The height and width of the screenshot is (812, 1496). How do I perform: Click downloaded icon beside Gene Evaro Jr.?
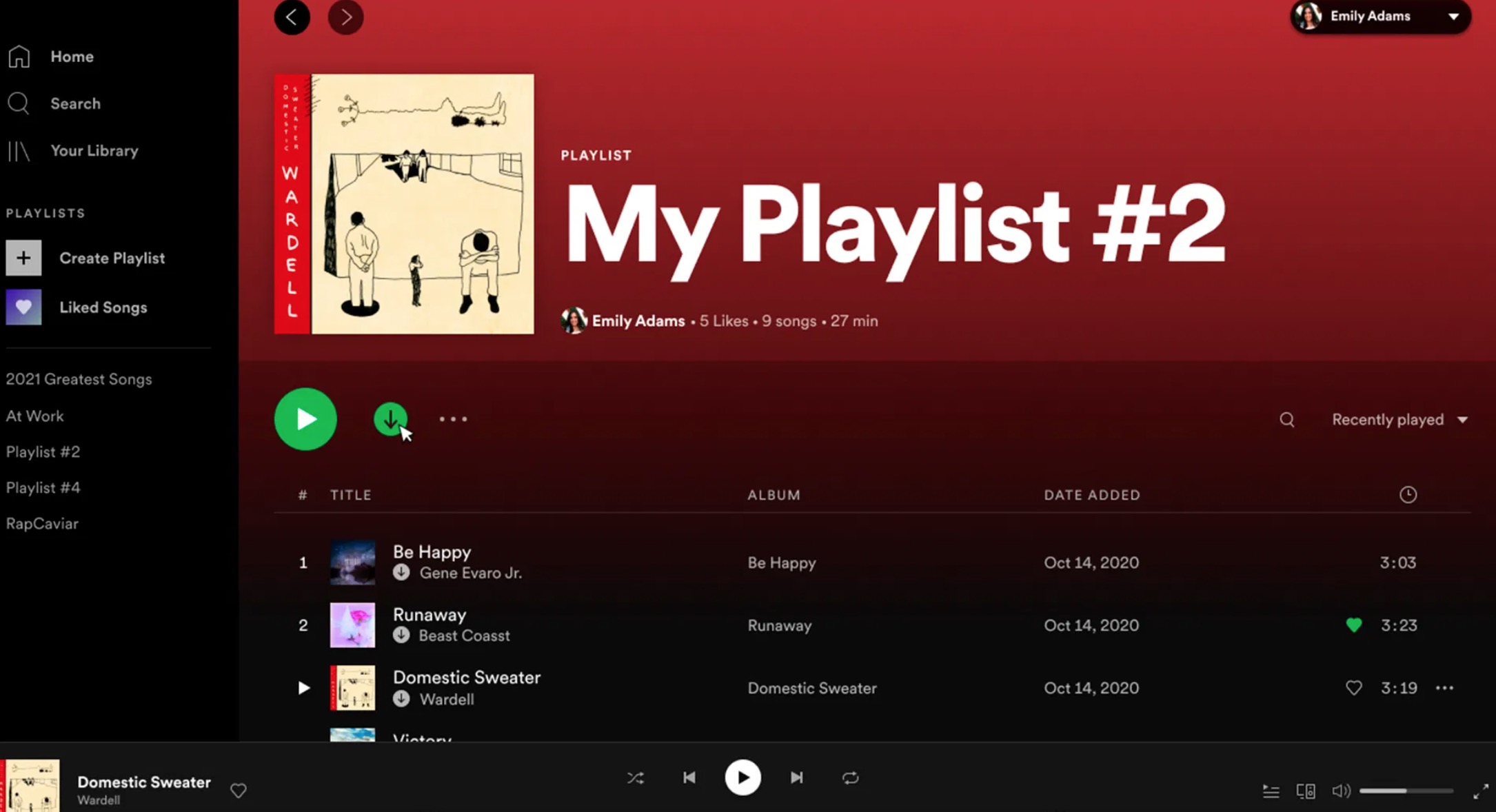401,573
